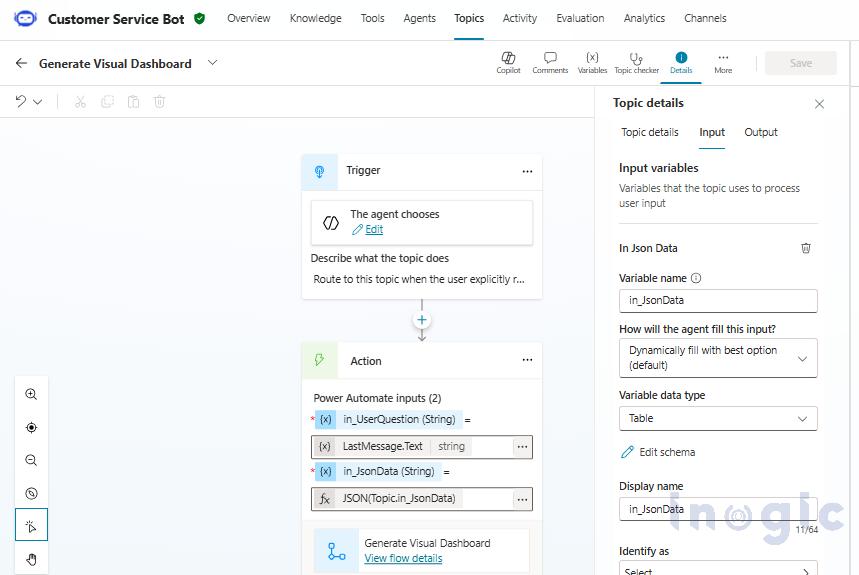Open the Evaluation tab

[580, 19]
